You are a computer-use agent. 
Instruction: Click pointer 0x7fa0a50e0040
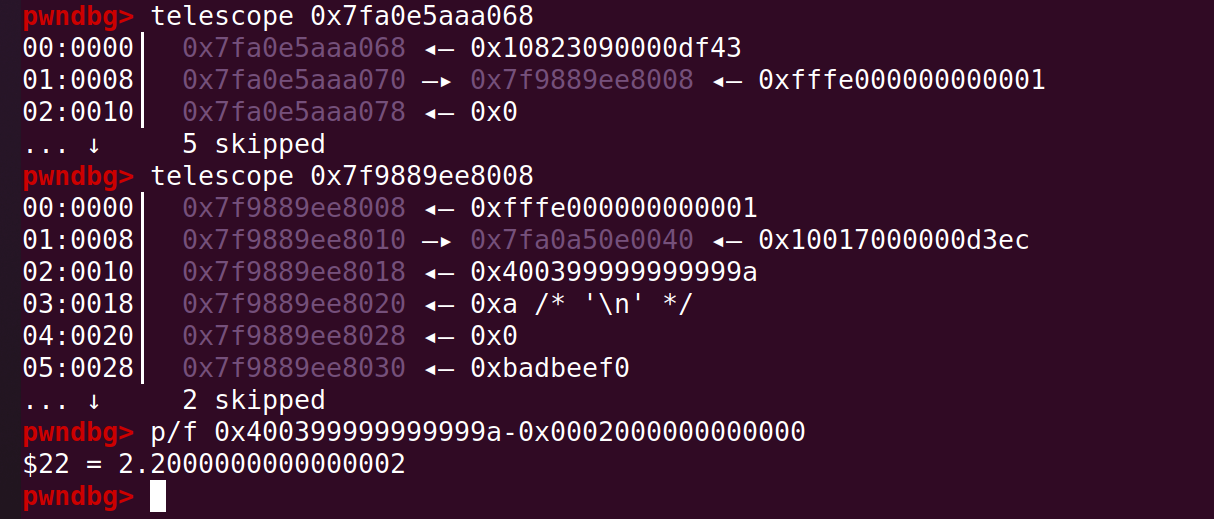coord(582,240)
